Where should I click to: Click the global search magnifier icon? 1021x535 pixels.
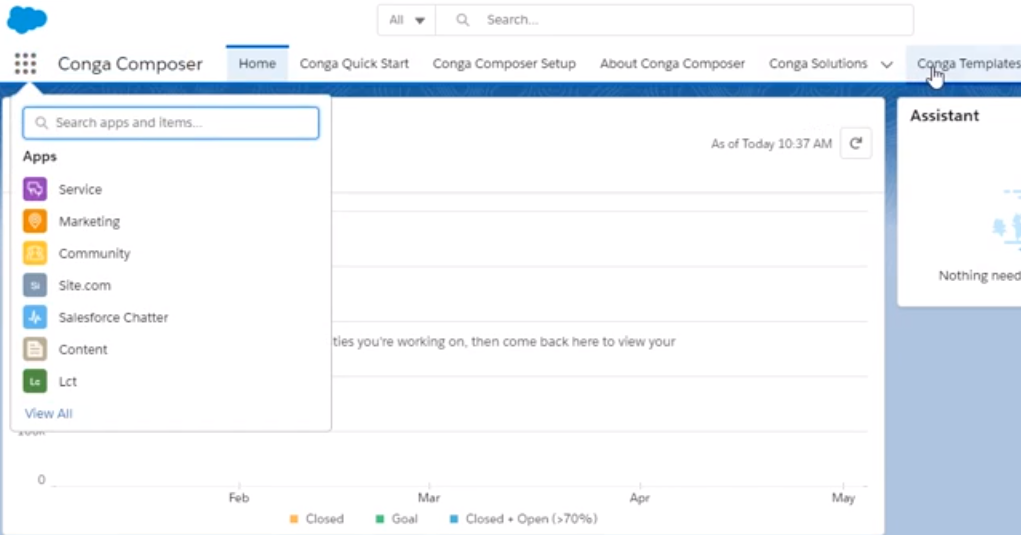pyautogui.click(x=462, y=20)
